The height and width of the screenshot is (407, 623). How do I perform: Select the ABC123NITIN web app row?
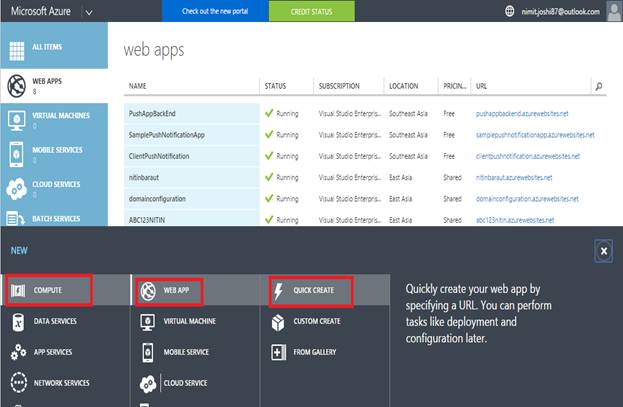365,219
